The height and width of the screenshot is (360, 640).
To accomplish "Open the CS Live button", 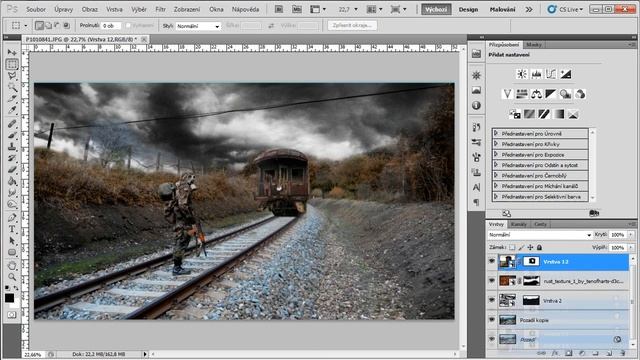I will pos(565,9).
